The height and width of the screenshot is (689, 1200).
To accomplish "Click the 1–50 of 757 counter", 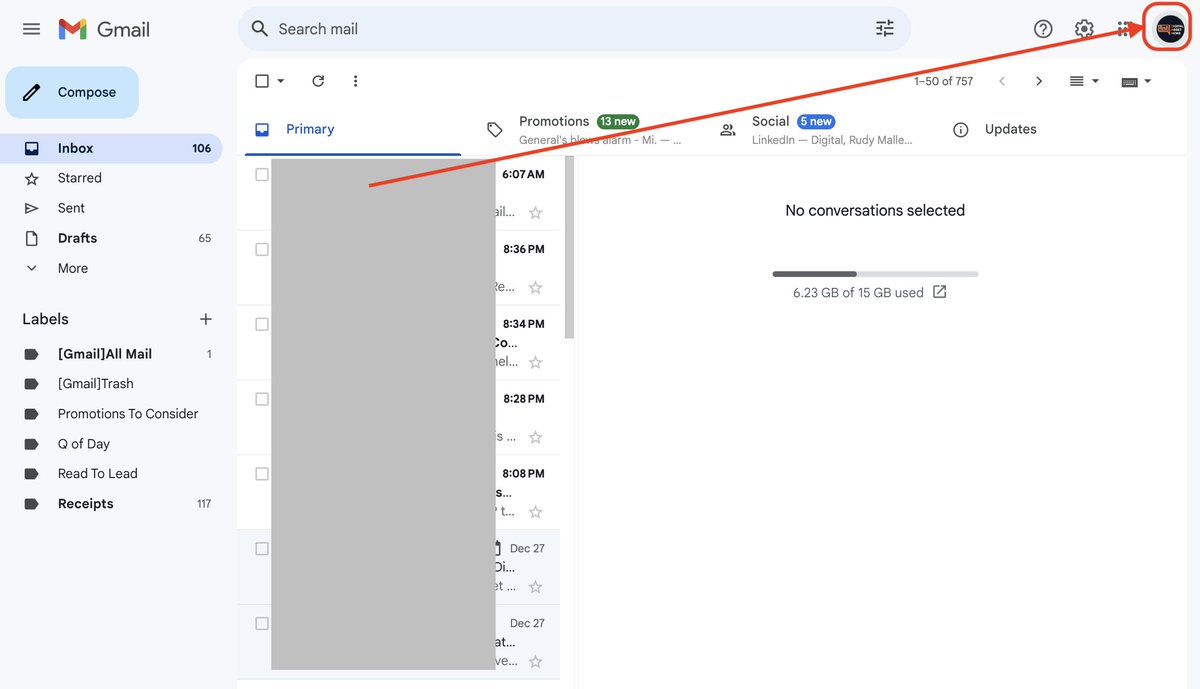I will pyautogui.click(x=943, y=81).
